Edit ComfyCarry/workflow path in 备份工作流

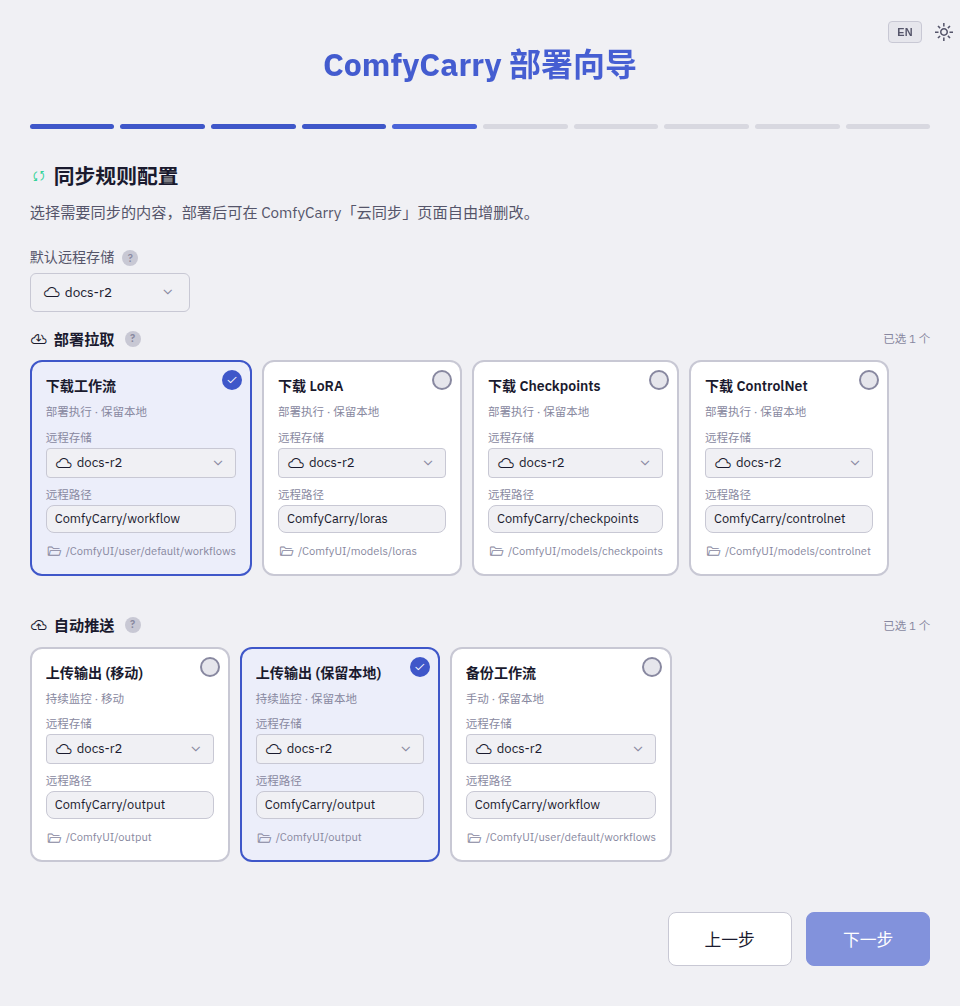561,805
